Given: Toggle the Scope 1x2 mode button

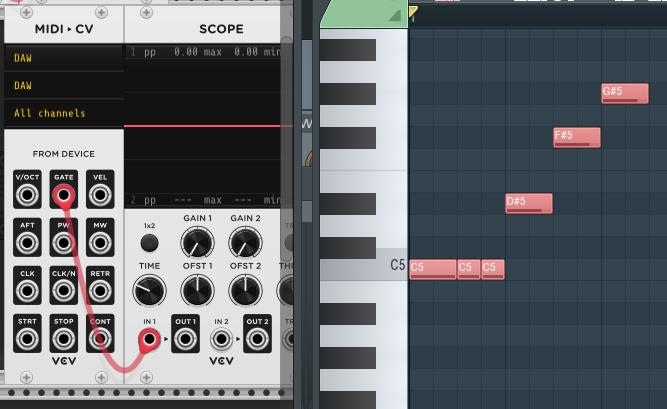Looking at the screenshot, I should click(149, 243).
